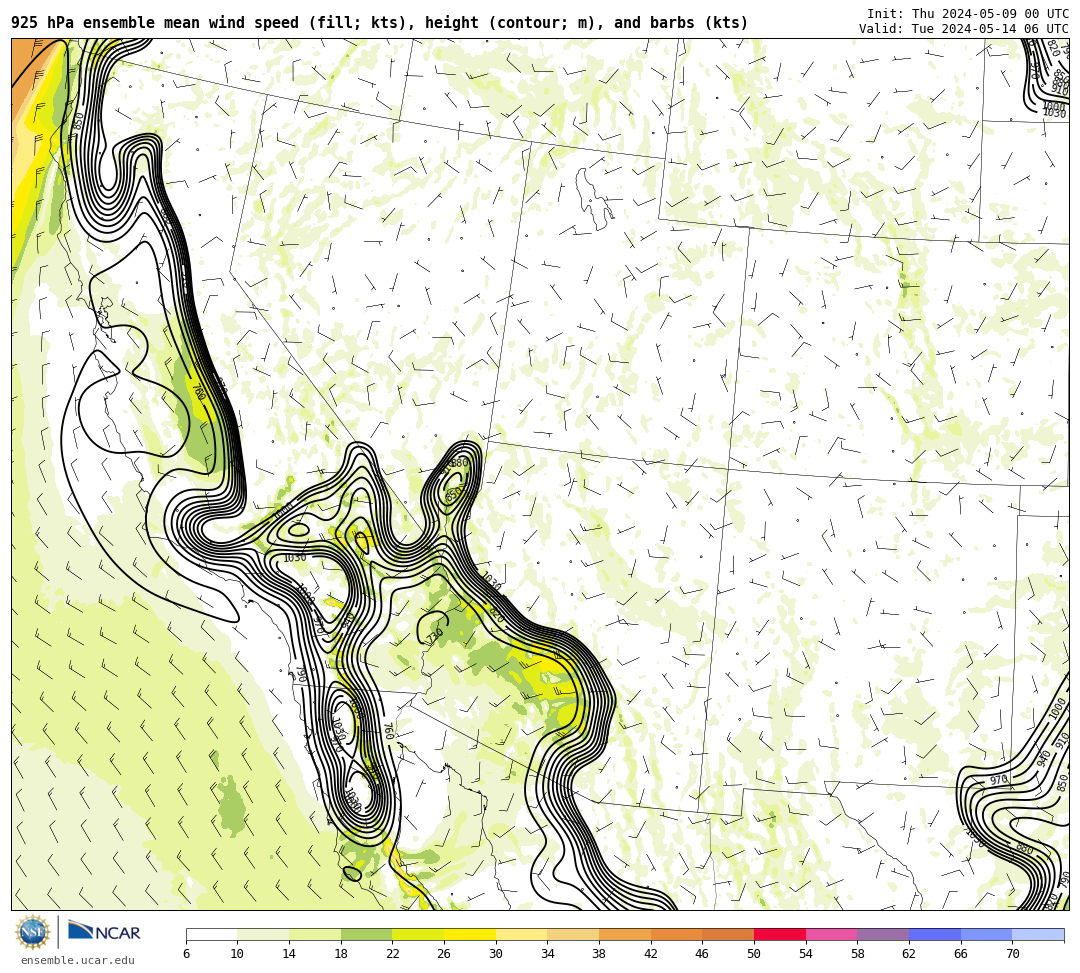Click the colorbar tick label 58
Viewport: 1080px width, 973px height.
point(858,954)
